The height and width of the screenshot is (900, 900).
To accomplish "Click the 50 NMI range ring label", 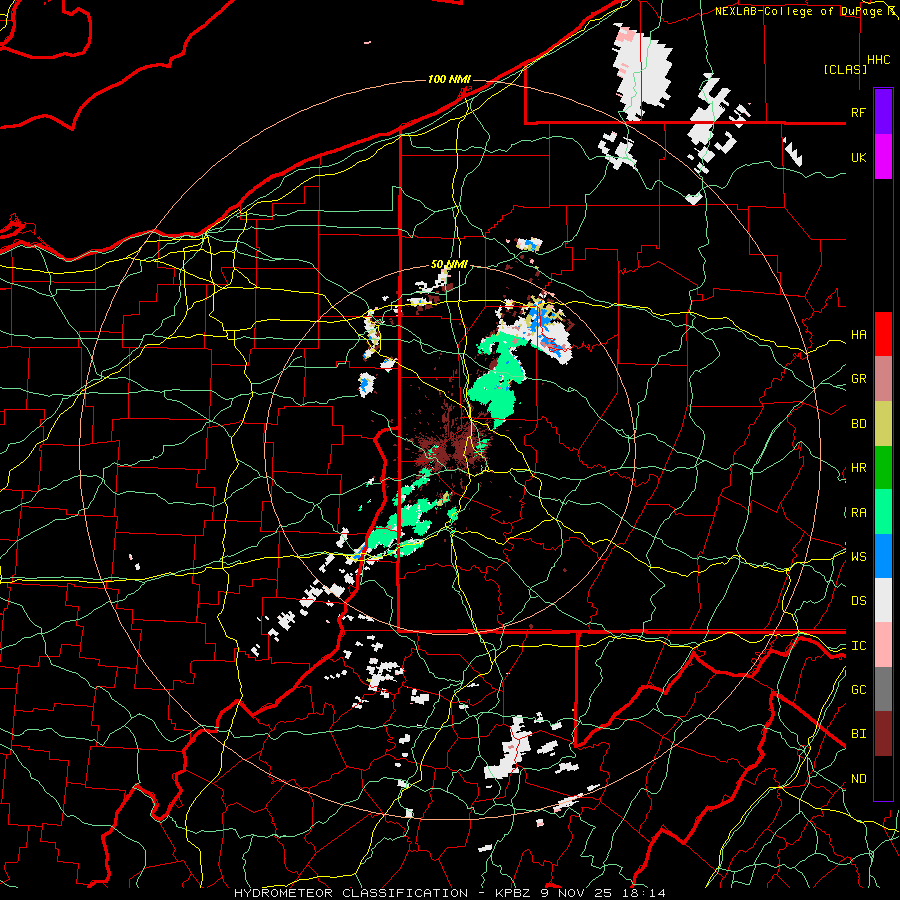I will tap(449, 265).
